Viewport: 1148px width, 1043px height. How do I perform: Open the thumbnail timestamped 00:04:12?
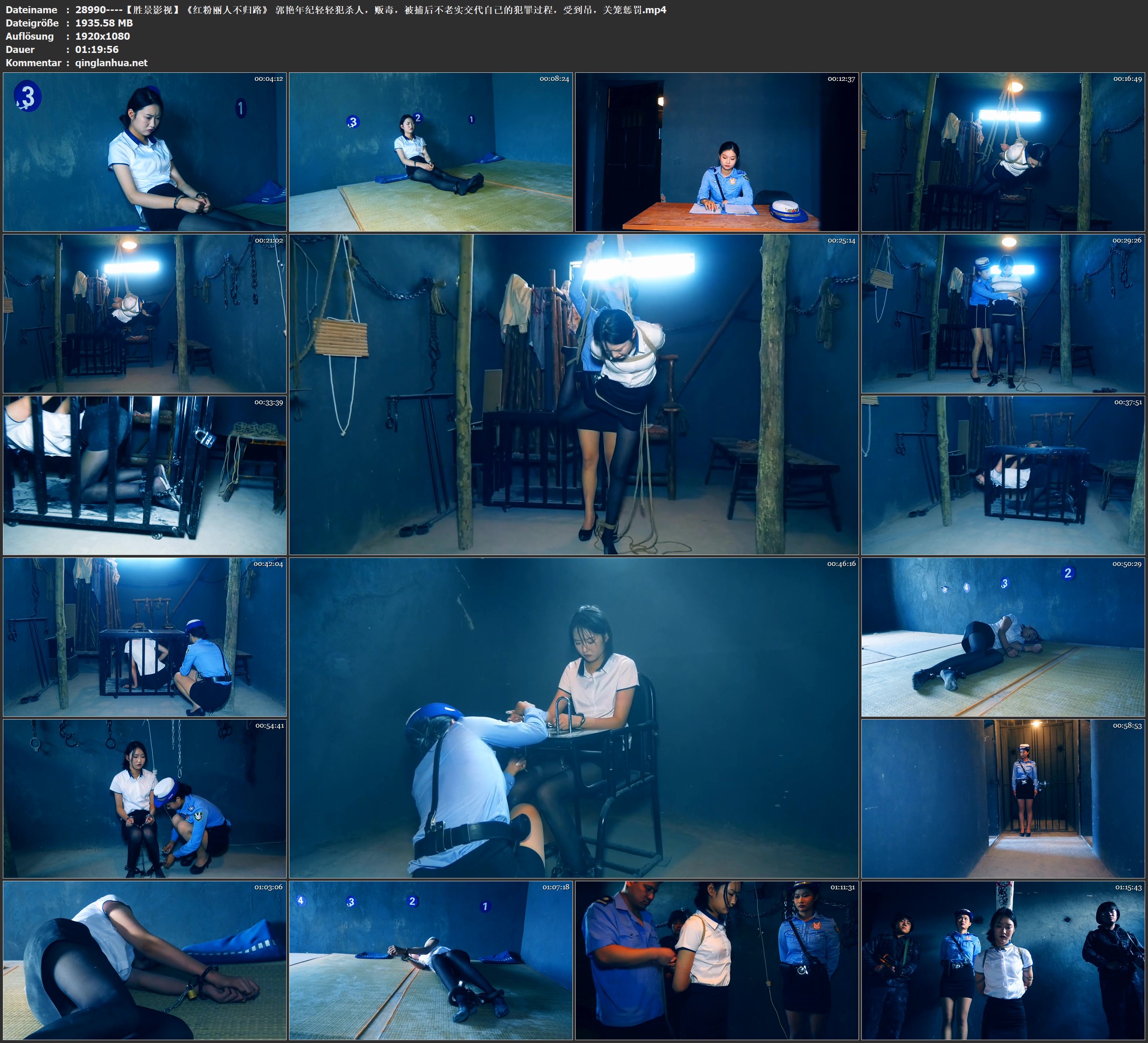(x=145, y=151)
